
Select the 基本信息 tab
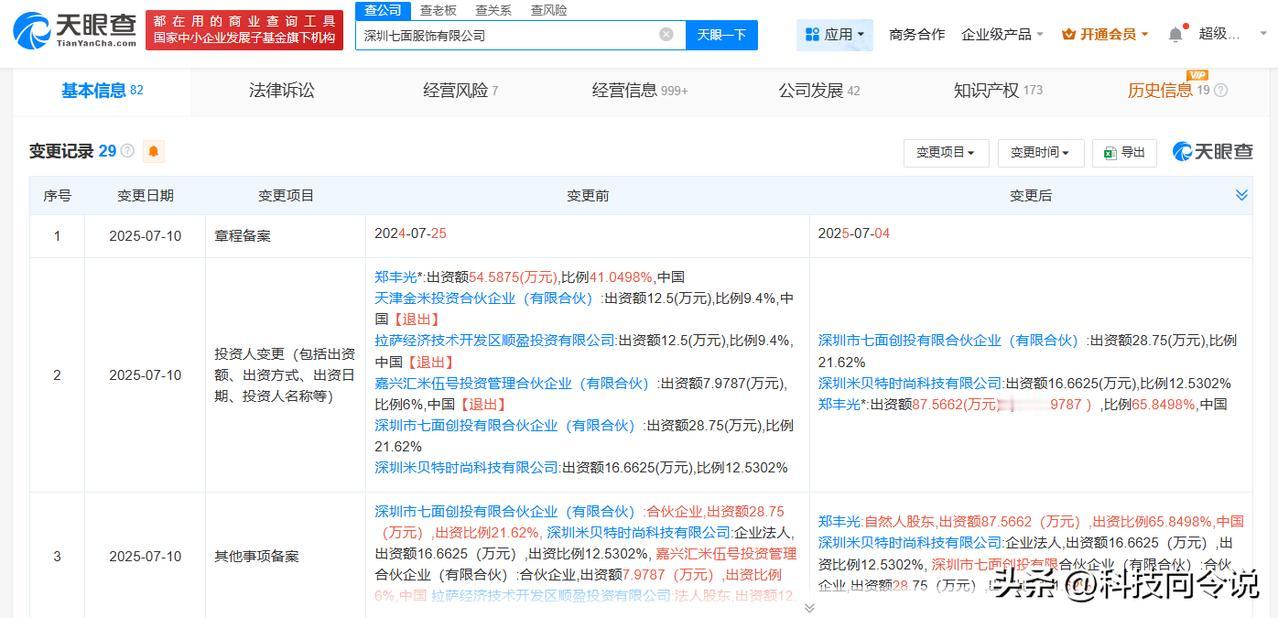[x=102, y=91]
